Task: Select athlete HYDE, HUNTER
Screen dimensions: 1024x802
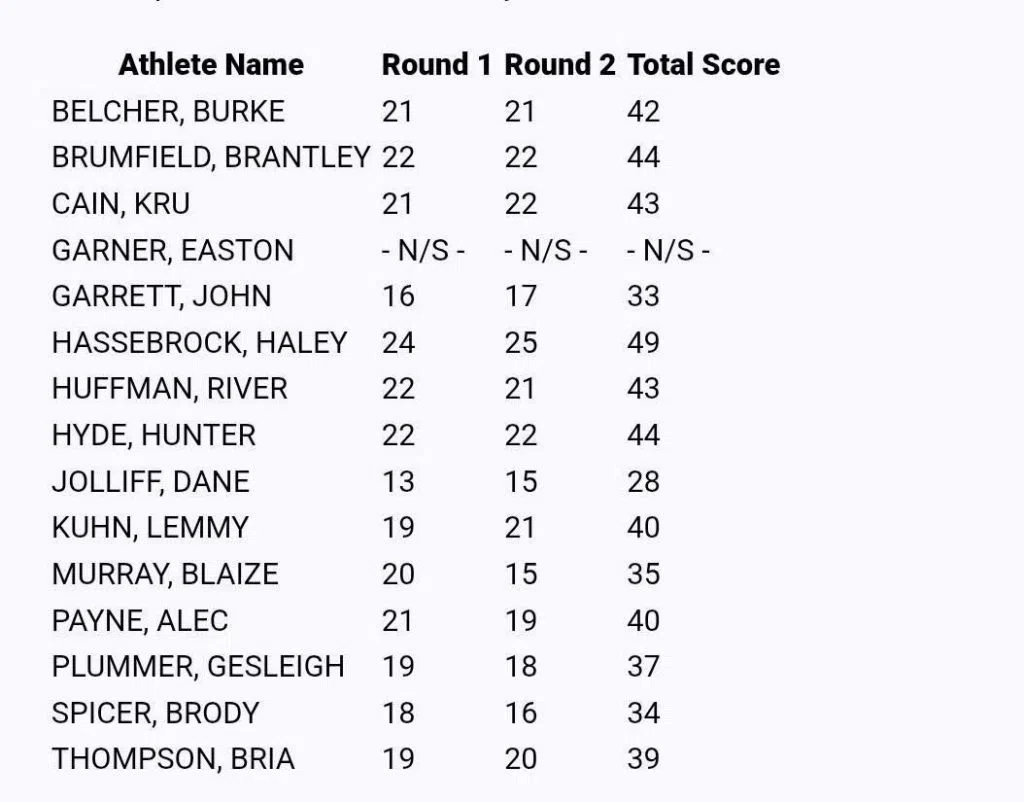Action: coord(154,435)
